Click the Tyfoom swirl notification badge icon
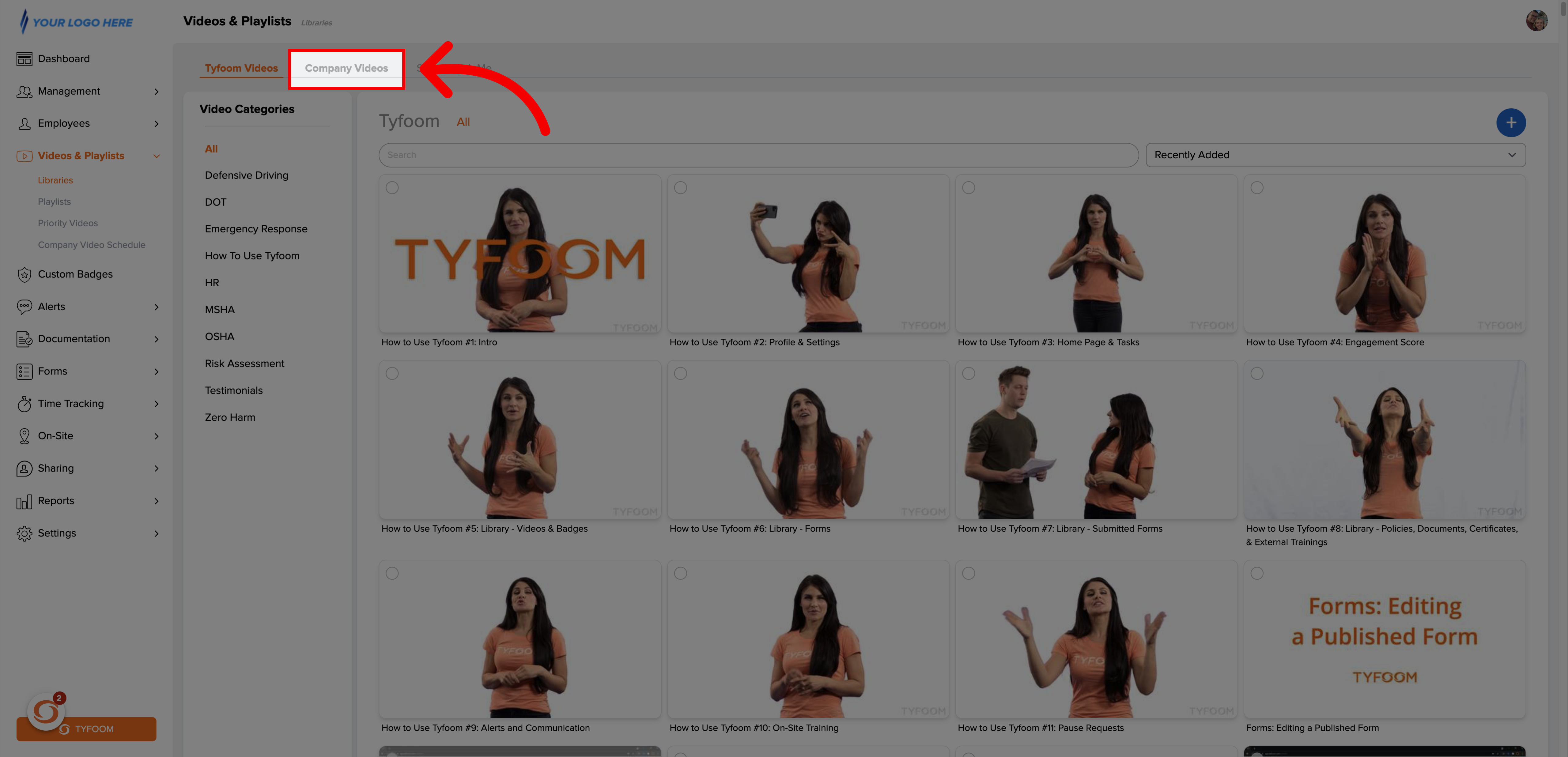 46,711
